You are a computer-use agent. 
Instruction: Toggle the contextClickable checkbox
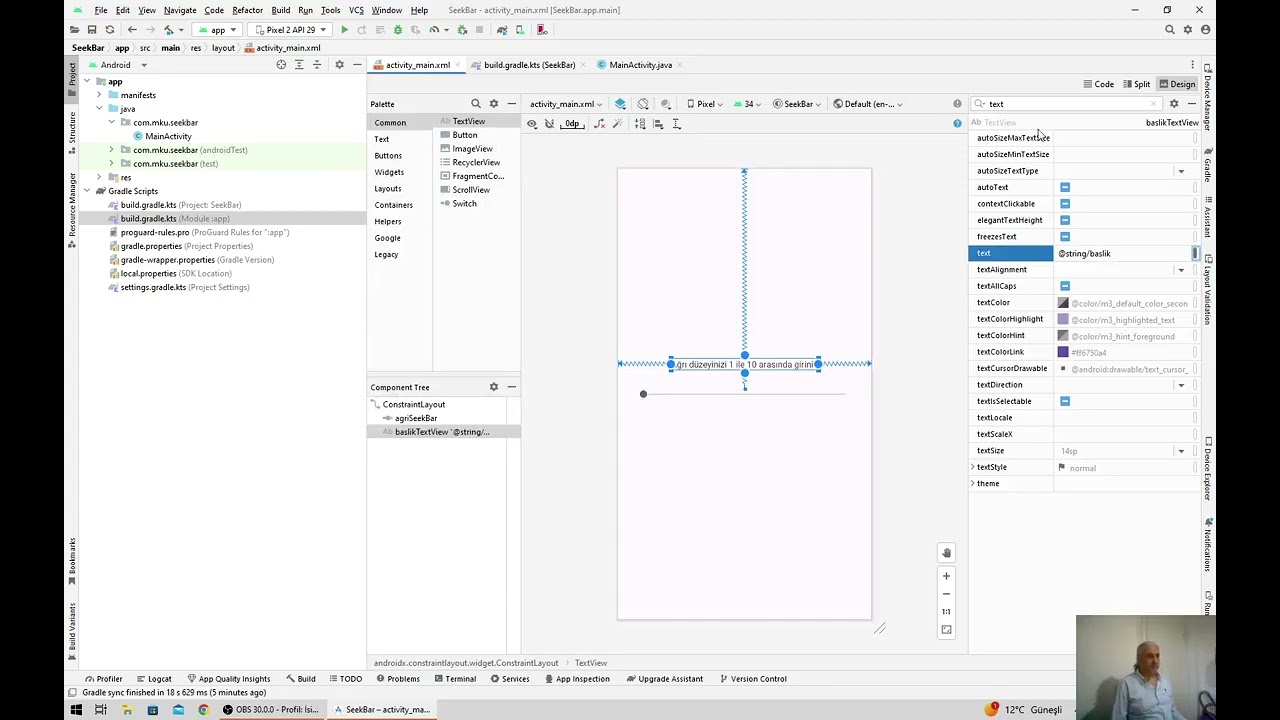pyautogui.click(x=1065, y=204)
